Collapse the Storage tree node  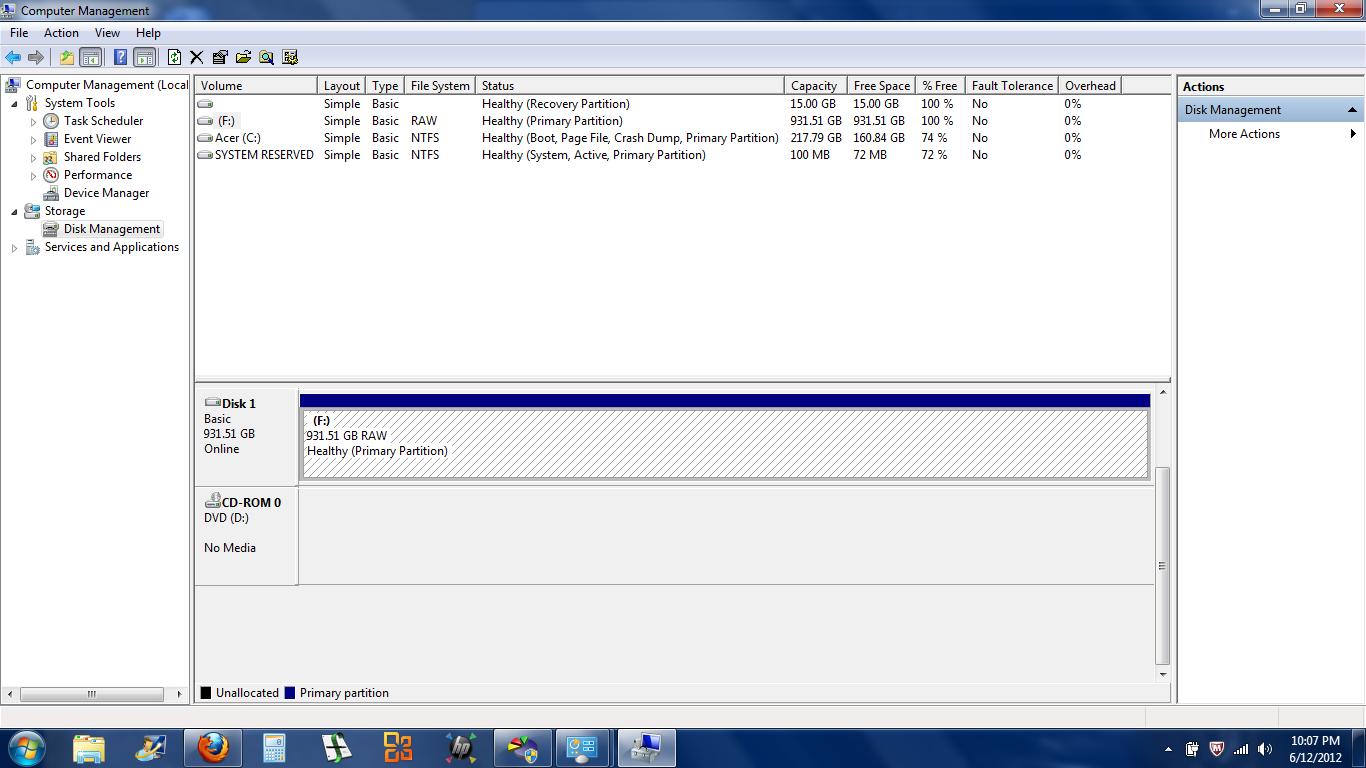coord(14,211)
